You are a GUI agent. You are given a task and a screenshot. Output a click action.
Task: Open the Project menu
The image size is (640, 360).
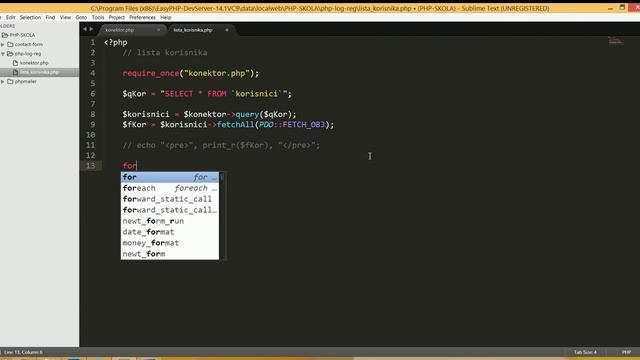(117, 18)
